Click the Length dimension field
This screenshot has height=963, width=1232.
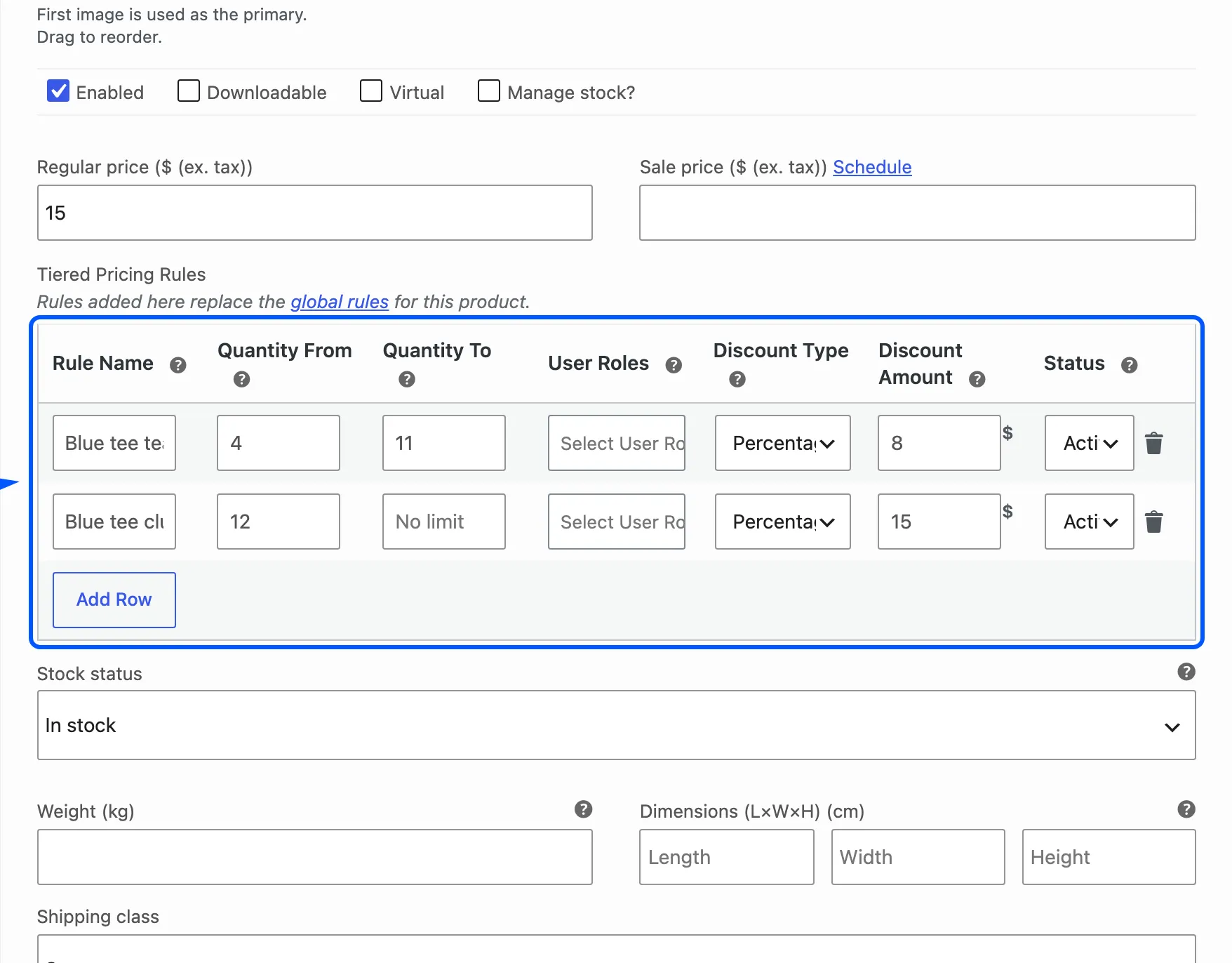click(727, 857)
